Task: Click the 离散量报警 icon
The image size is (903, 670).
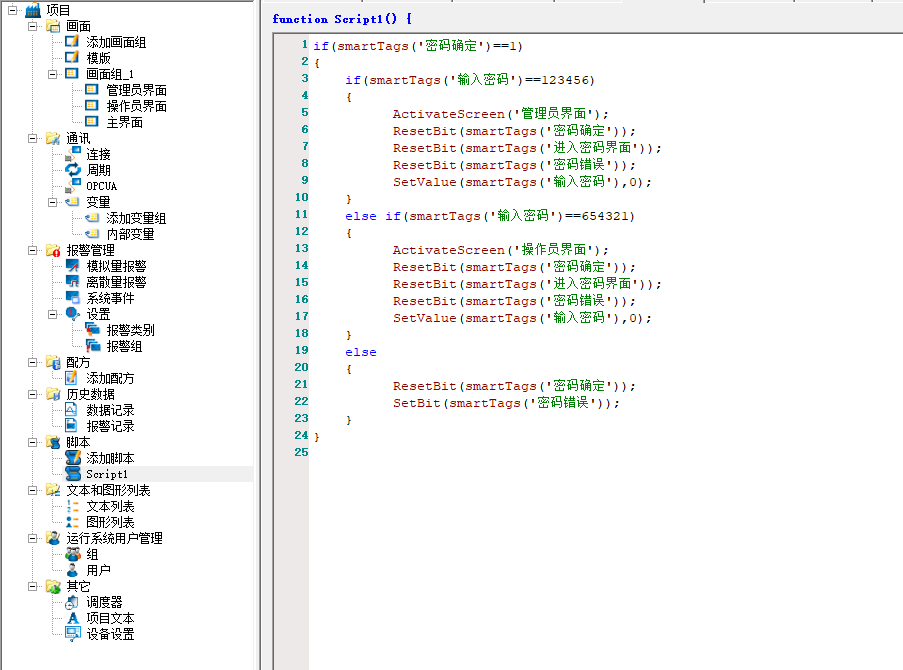Action: [x=73, y=282]
